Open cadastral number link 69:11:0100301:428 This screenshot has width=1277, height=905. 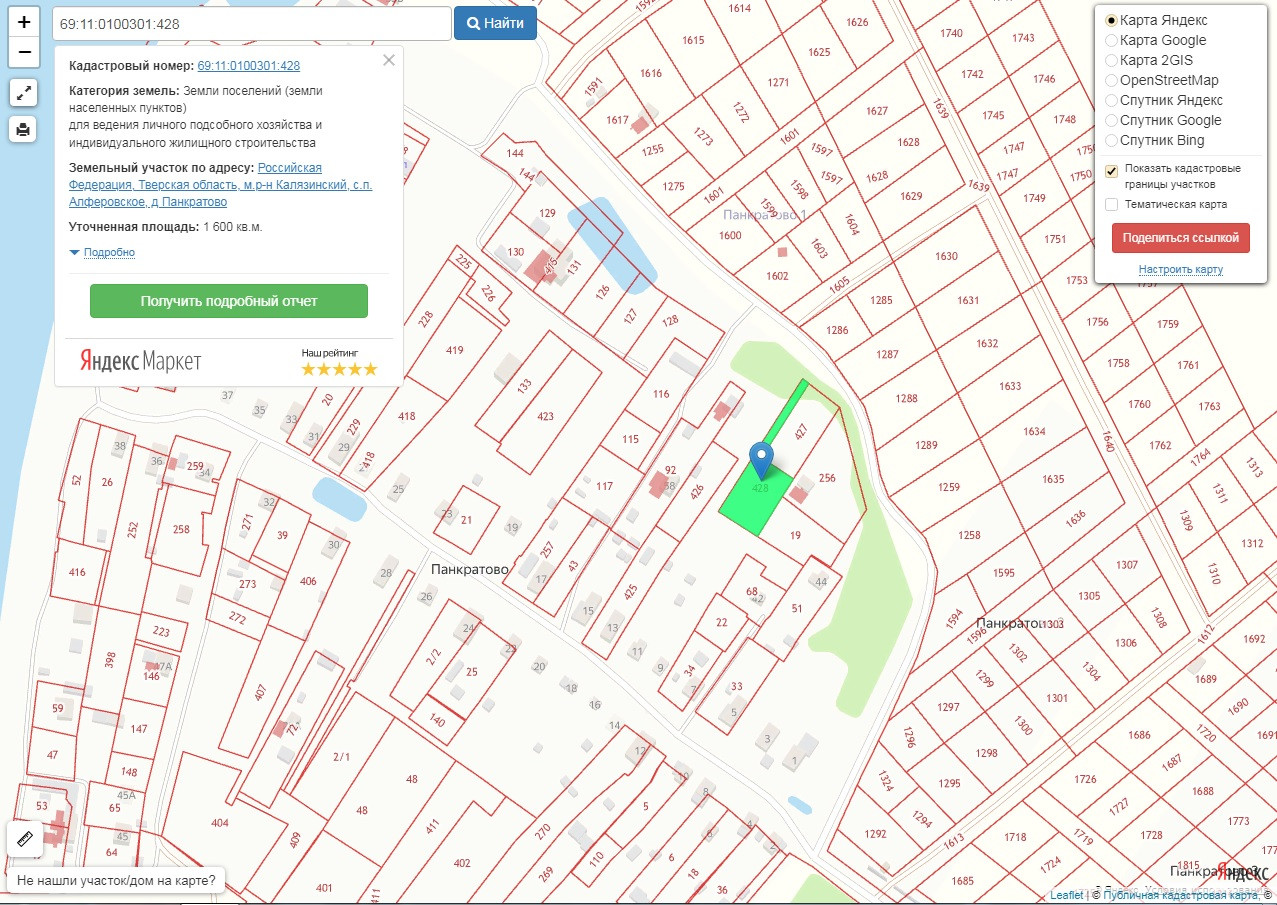pos(249,66)
